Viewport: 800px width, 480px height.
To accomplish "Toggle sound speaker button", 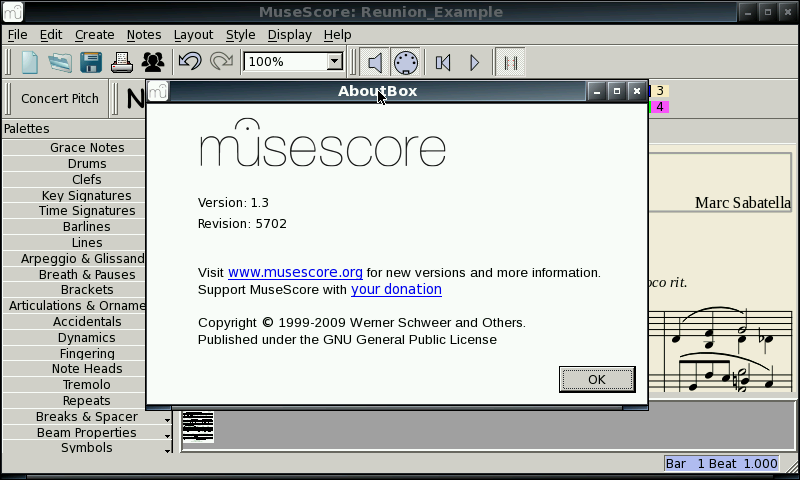I will (x=374, y=63).
